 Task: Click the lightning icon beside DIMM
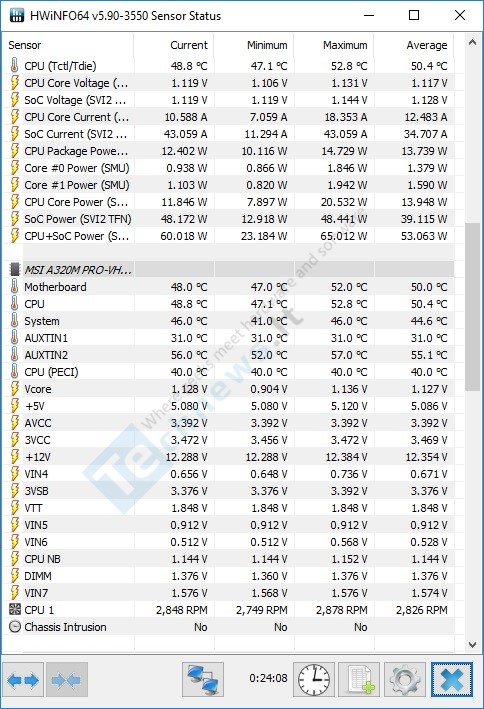(x=14, y=576)
